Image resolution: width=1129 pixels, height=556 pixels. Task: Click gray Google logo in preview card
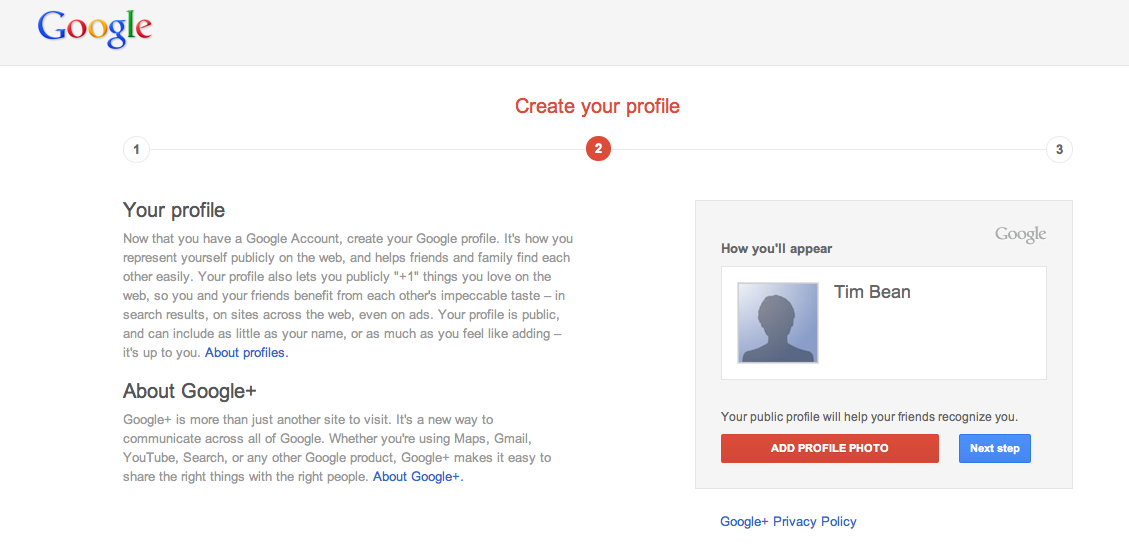1020,235
